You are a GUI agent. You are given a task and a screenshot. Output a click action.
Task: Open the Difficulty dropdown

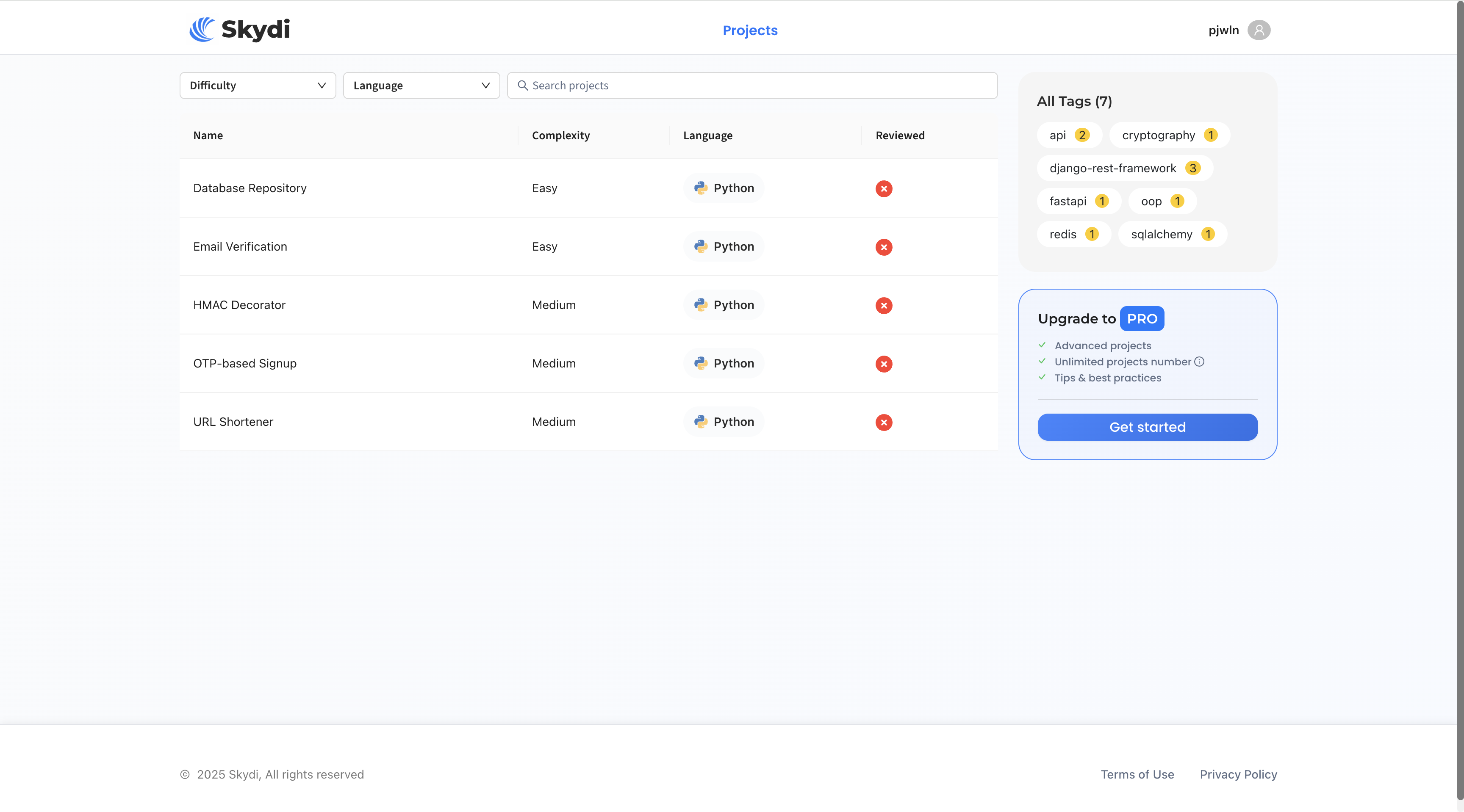point(258,85)
